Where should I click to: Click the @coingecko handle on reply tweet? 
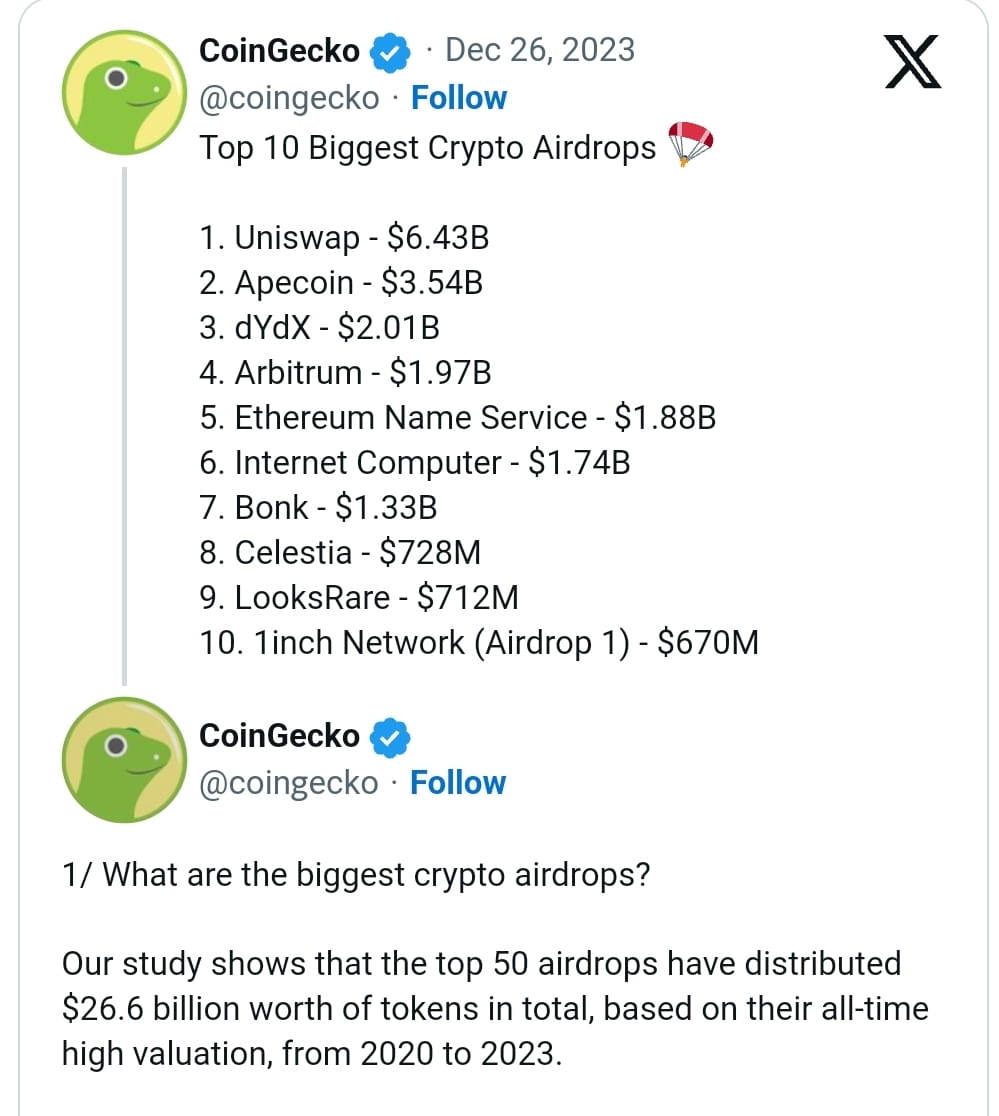tap(290, 783)
